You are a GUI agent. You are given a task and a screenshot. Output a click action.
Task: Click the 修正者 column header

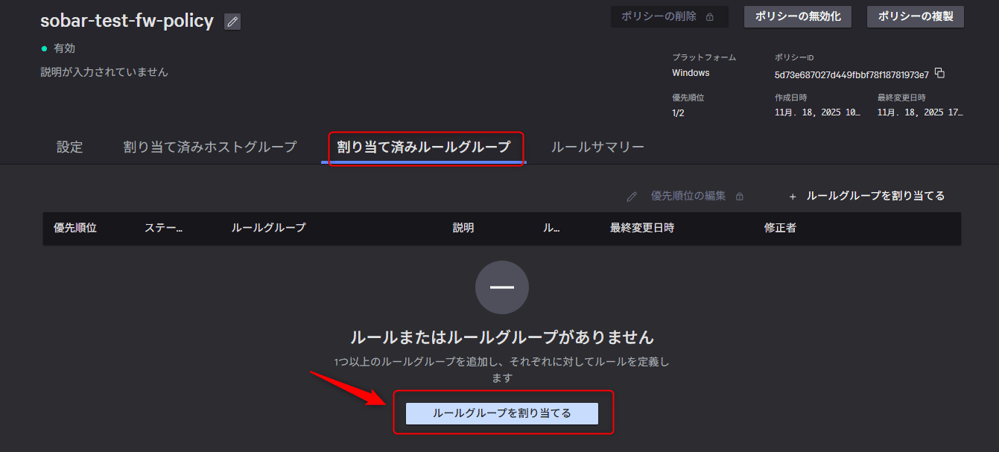(x=780, y=228)
